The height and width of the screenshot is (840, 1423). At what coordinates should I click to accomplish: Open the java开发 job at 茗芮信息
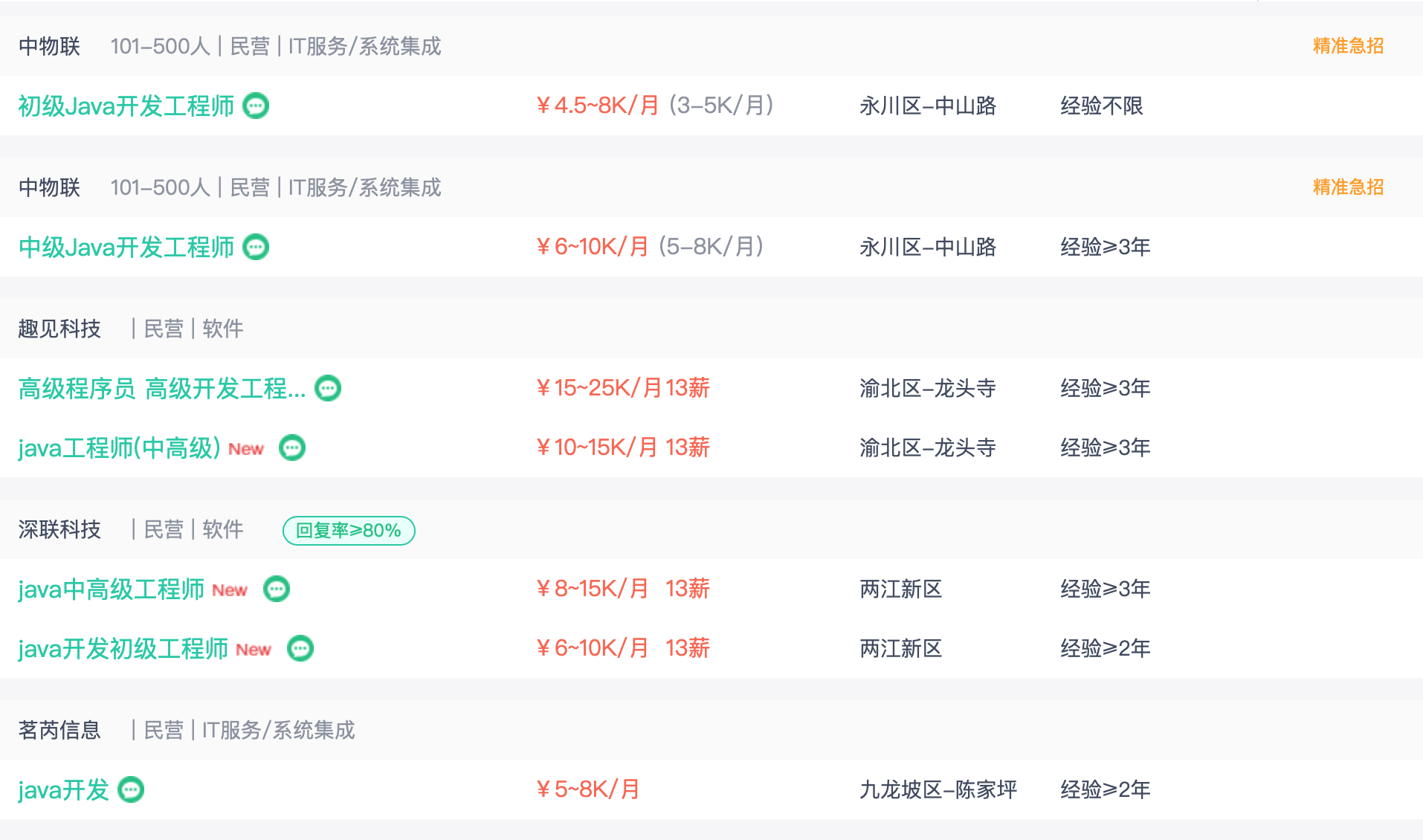click(64, 789)
